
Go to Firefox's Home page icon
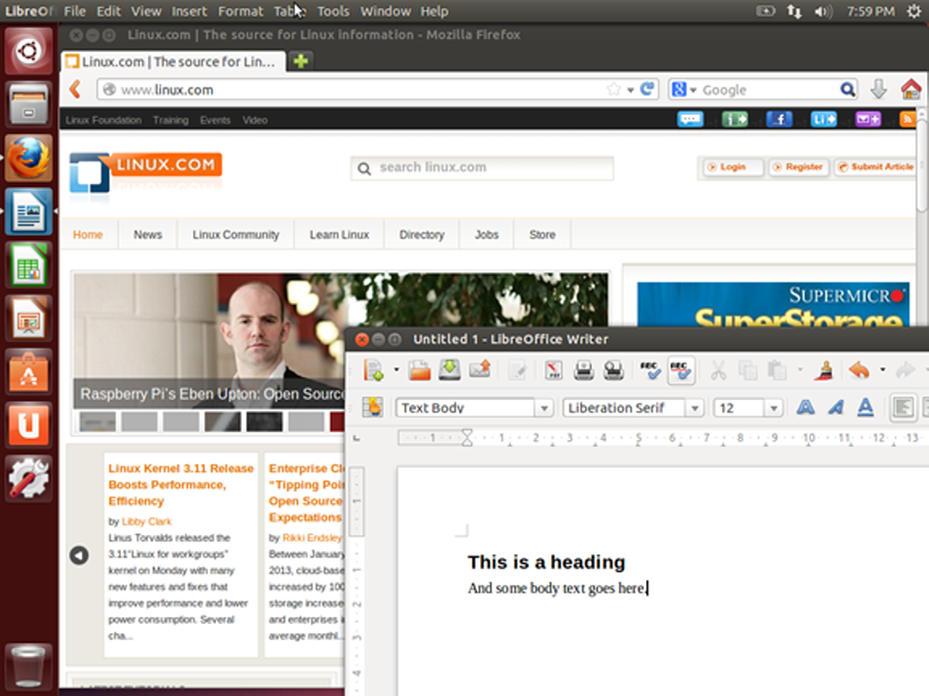click(911, 89)
